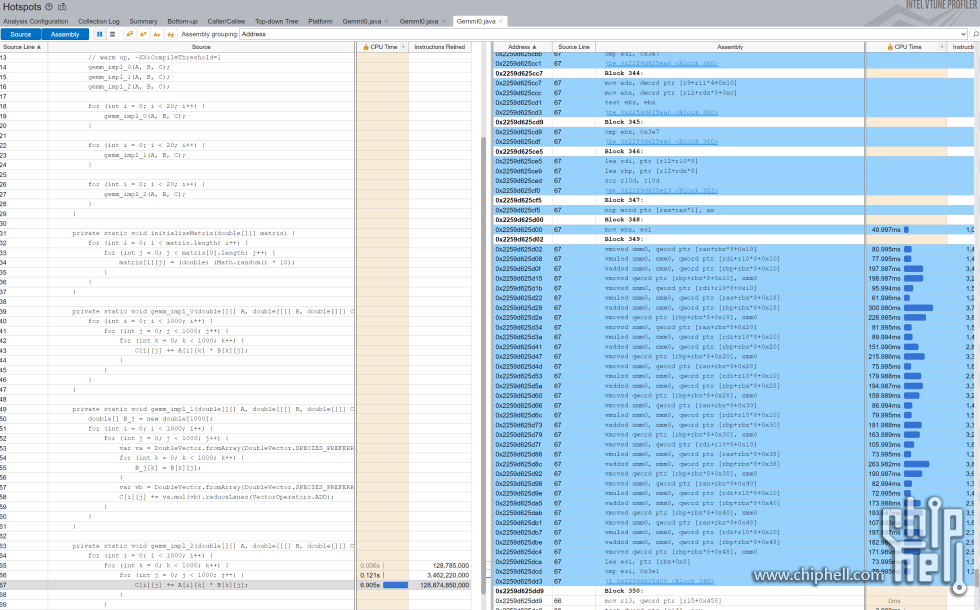This screenshot has height=610, width=980.
Task: Follow the jl Block 348 link
Action: coord(661,581)
